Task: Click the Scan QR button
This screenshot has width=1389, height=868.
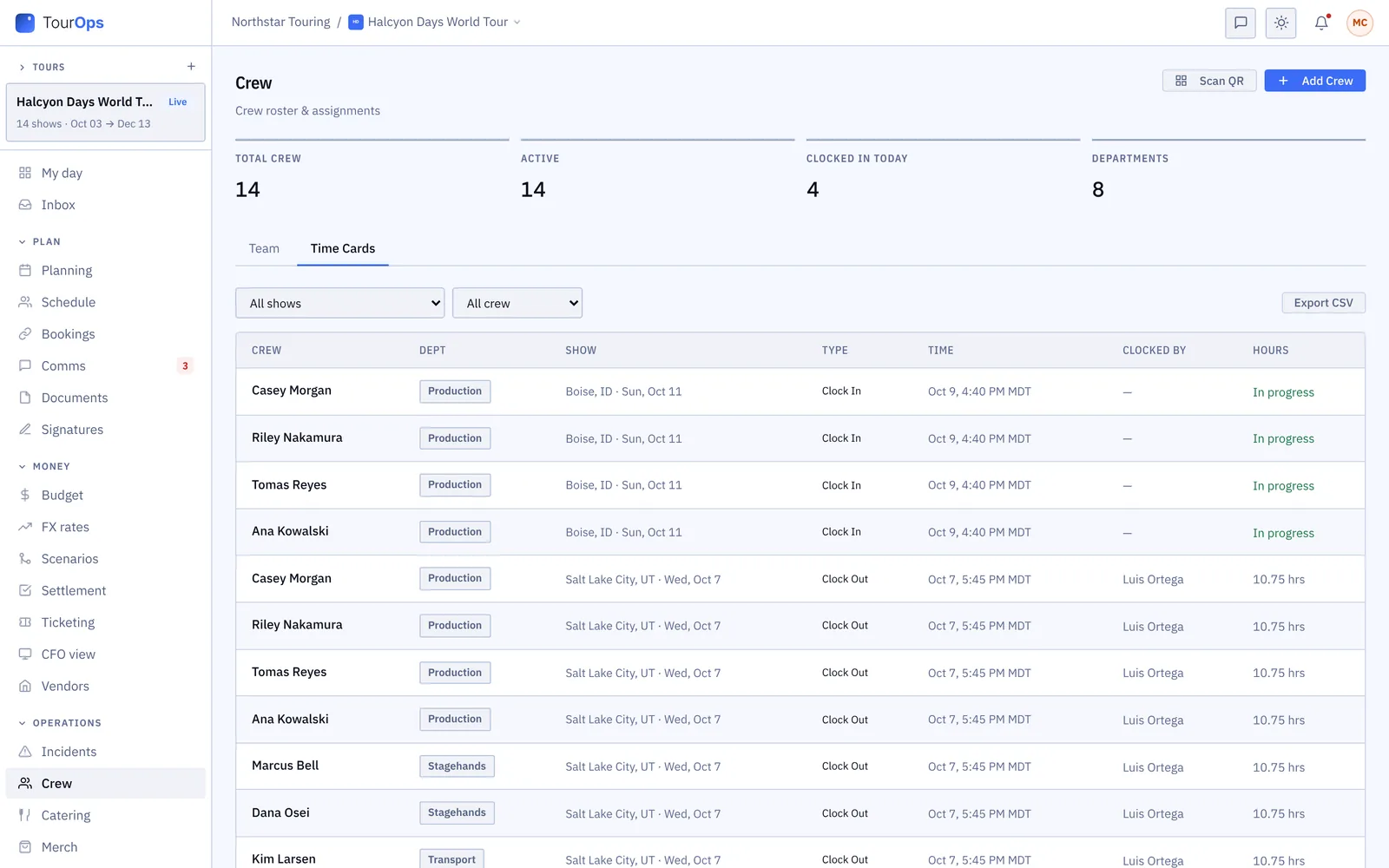Action: (1209, 81)
